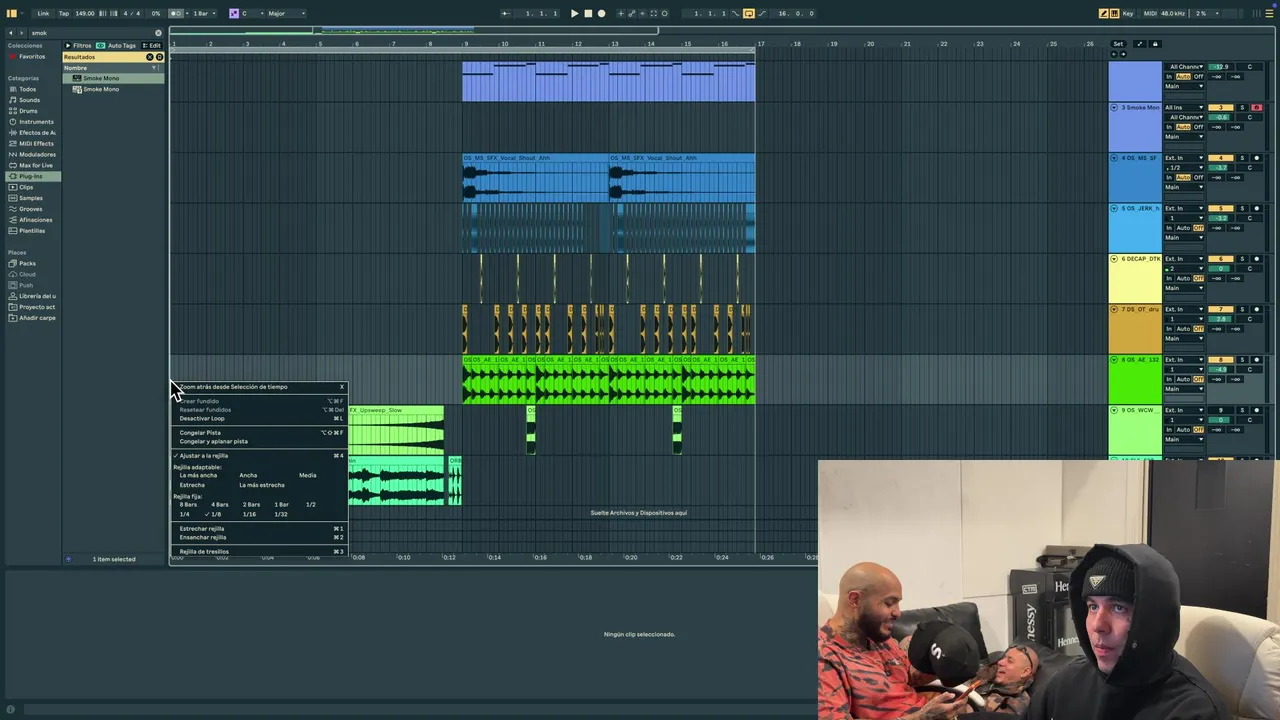Choose Rejilla de tresillos menu entry
The height and width of the screenshot is (720, 1280).
[x=259, y=552]
